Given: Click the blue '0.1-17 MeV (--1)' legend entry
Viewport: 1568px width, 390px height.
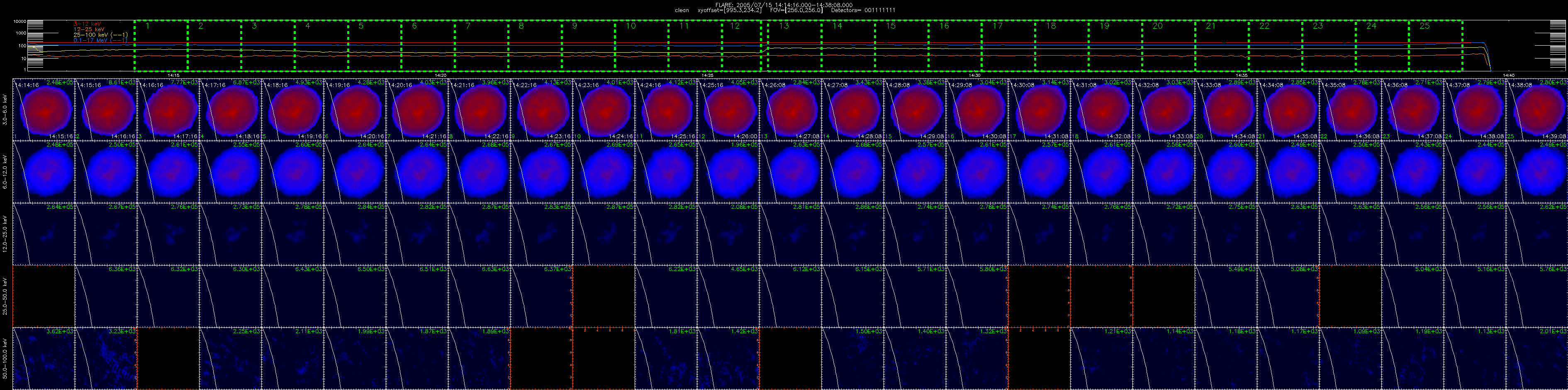Looking at the screenshot, I should (x=100, y=40).
